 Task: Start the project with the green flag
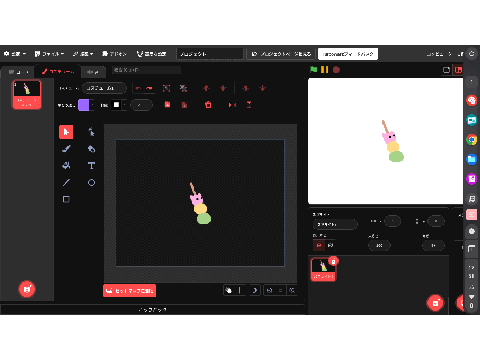pos(313,70)
